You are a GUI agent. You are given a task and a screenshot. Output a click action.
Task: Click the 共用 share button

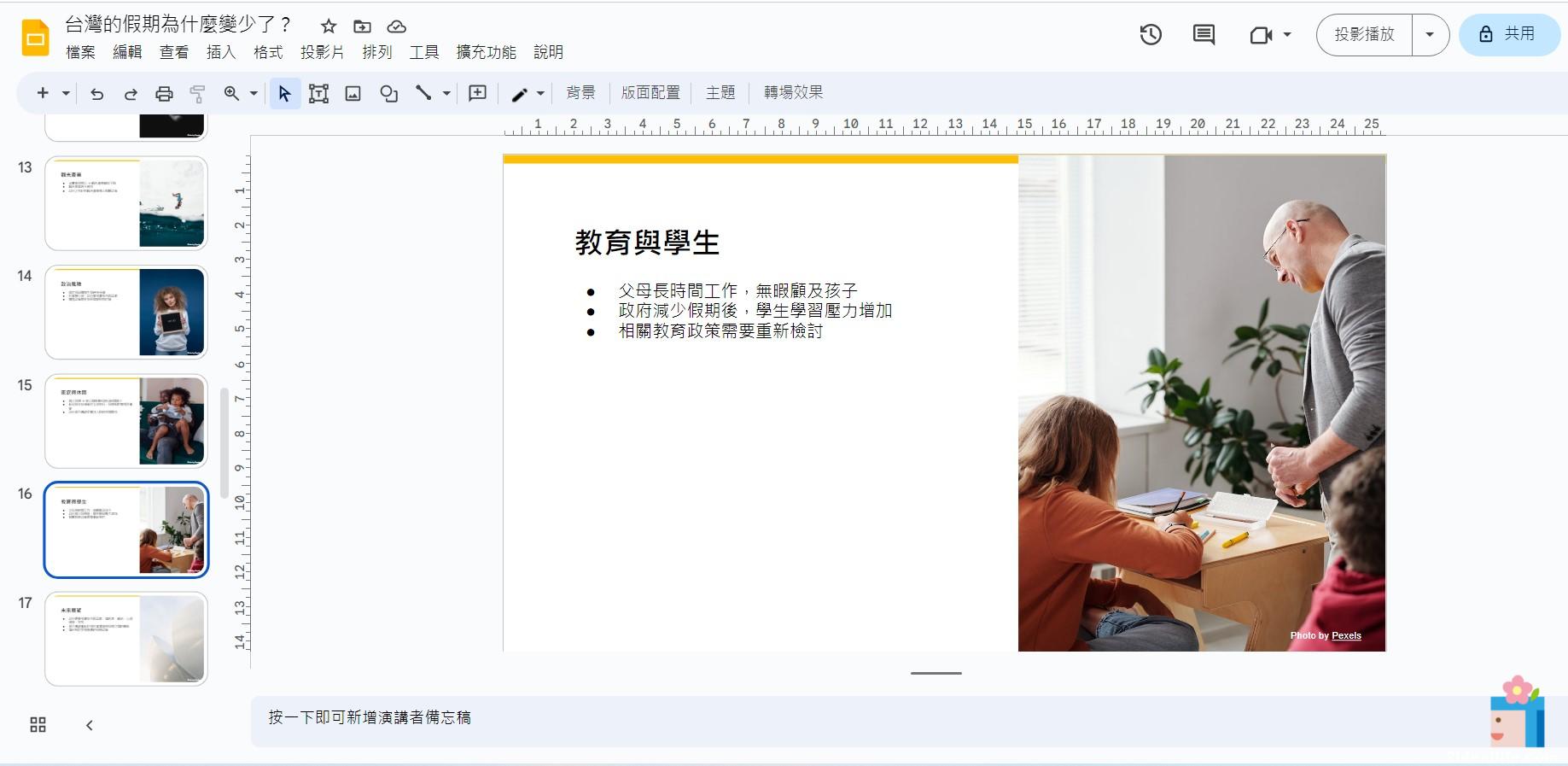[1508, 35]
